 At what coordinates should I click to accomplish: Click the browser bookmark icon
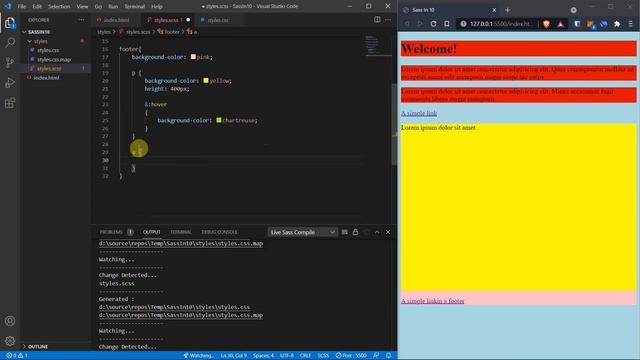(x=447, y=24)
